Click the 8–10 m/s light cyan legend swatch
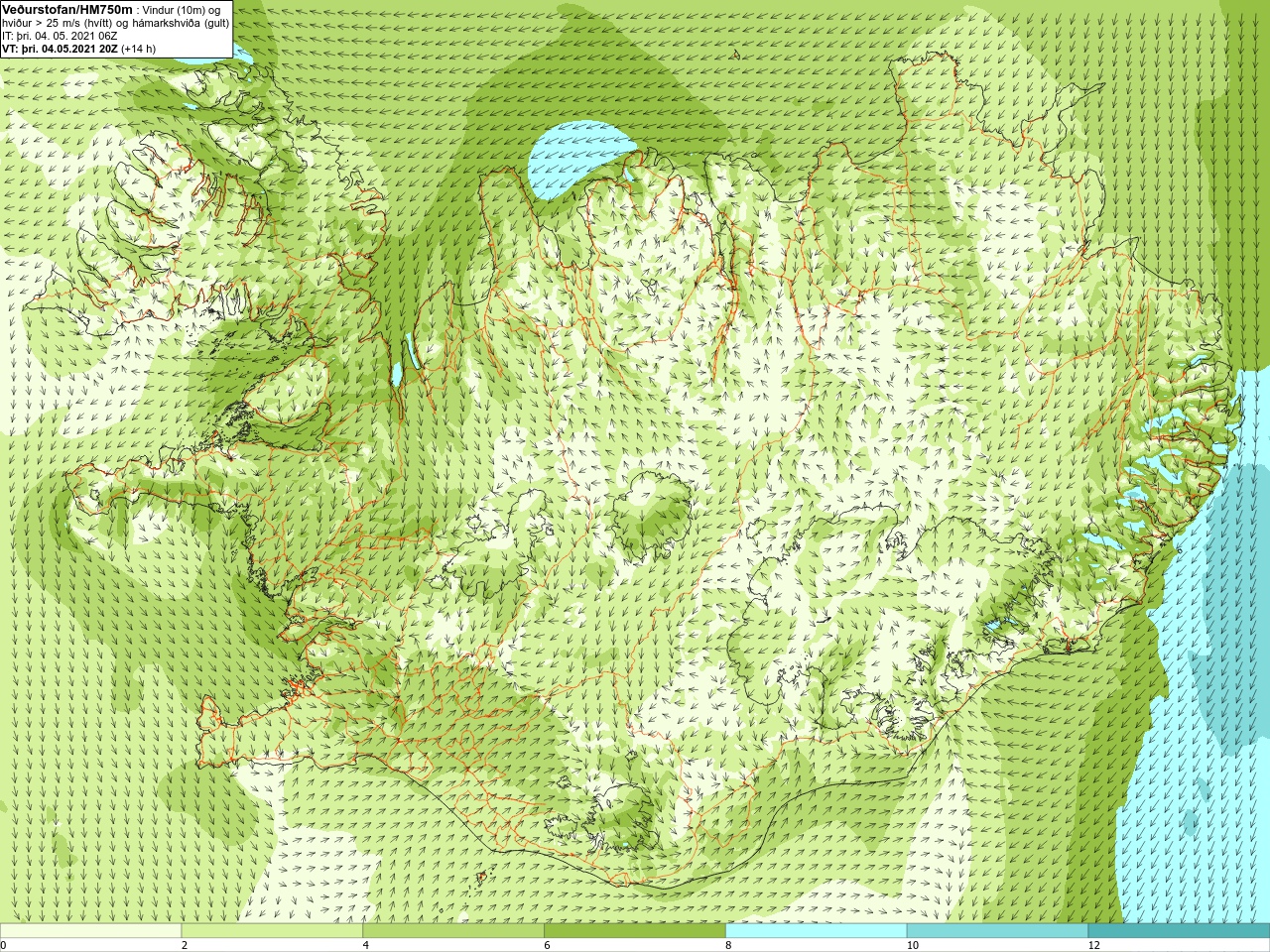 click(x=817, y=930)
